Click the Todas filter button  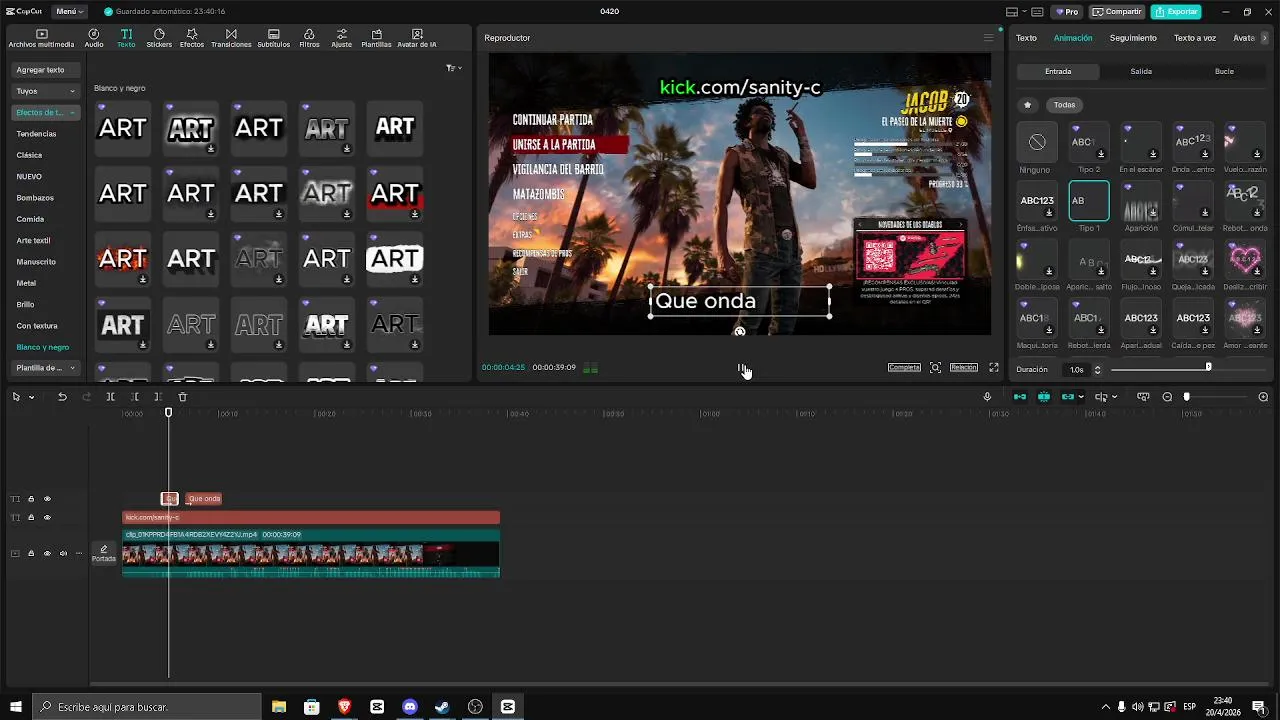[x=1064, y=105]
